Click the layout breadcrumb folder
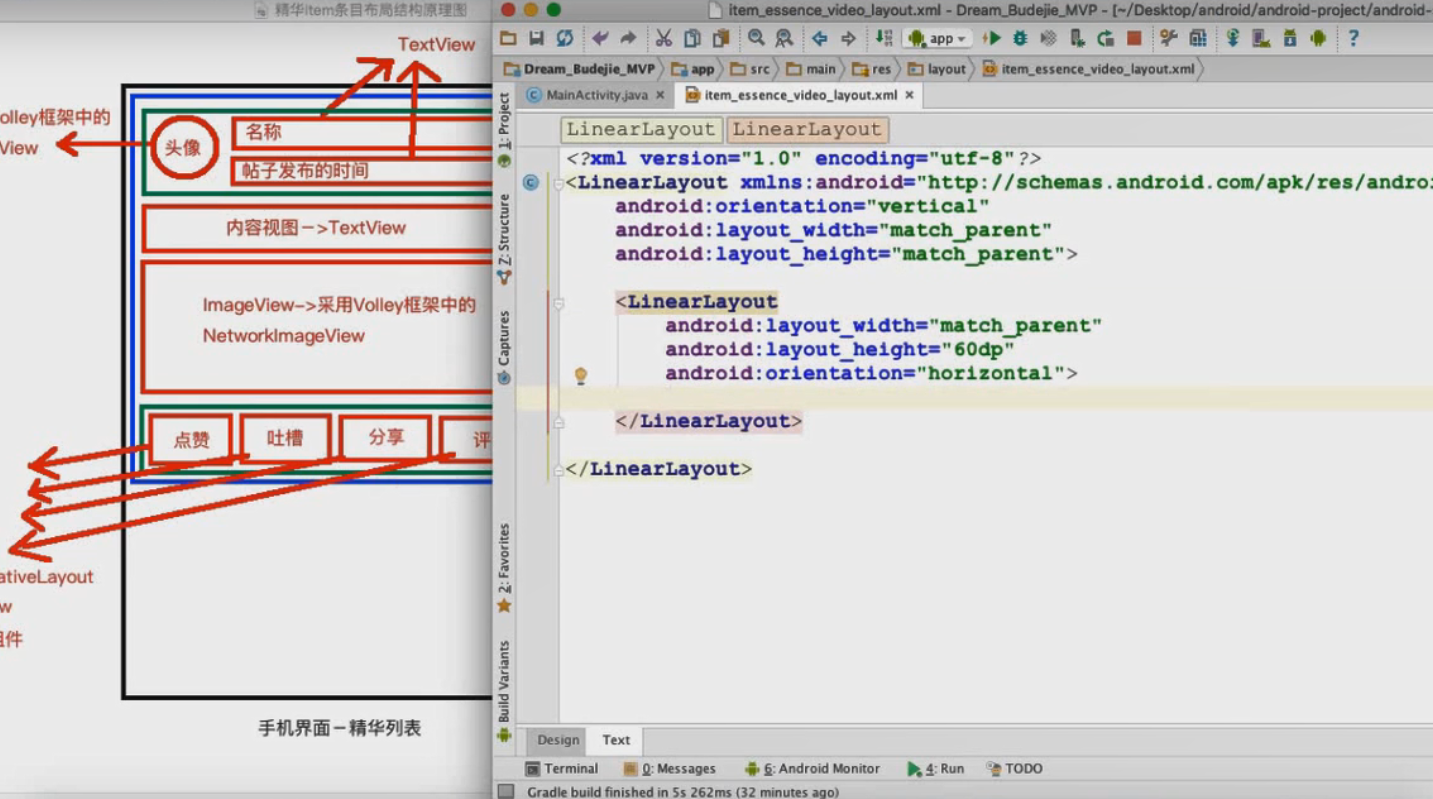 (x=937, y=69)
